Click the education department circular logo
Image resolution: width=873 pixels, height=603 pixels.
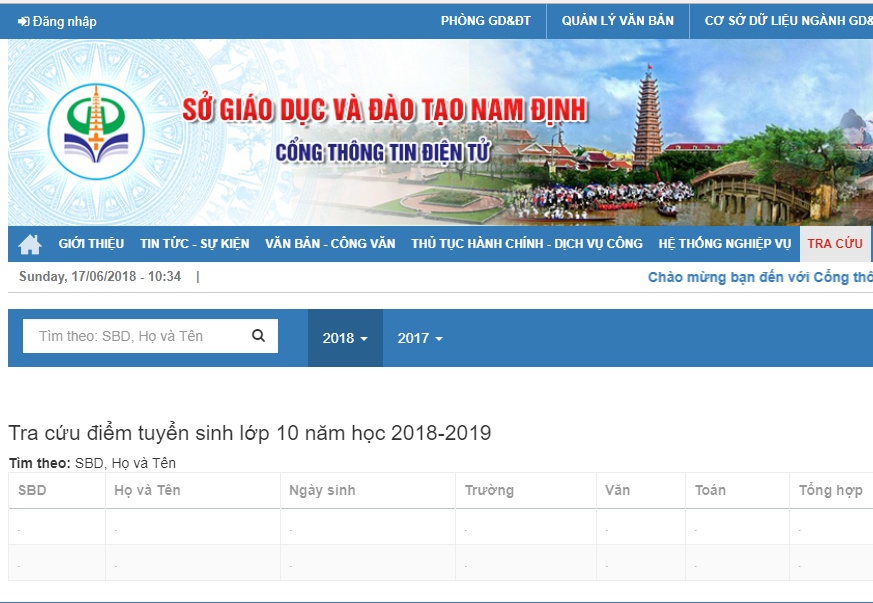point(96,132)
